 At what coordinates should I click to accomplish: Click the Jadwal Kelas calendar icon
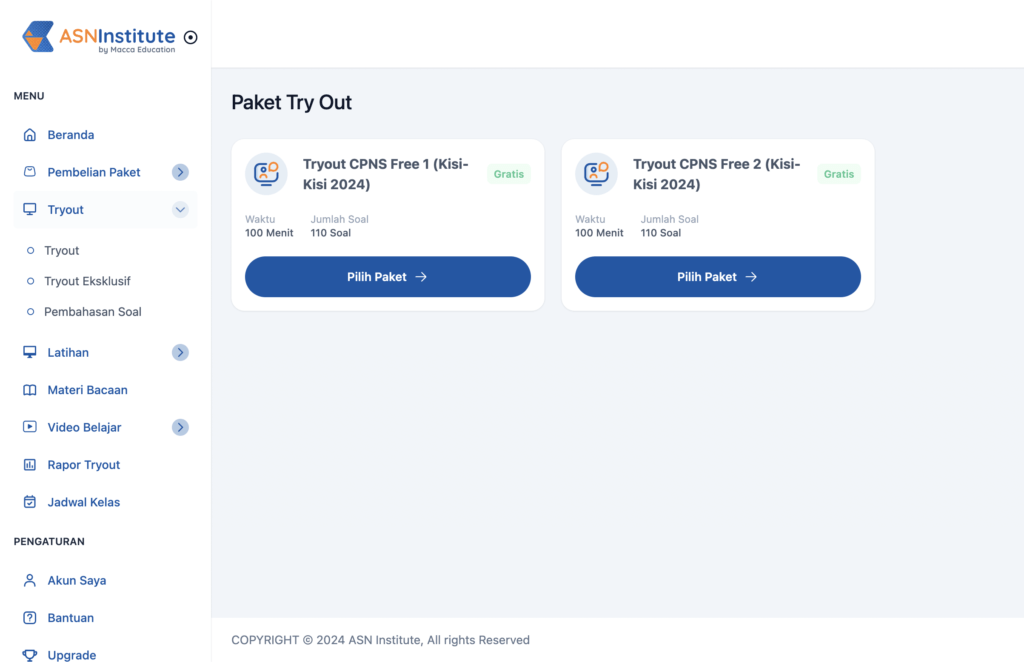[x=29, y=502]
